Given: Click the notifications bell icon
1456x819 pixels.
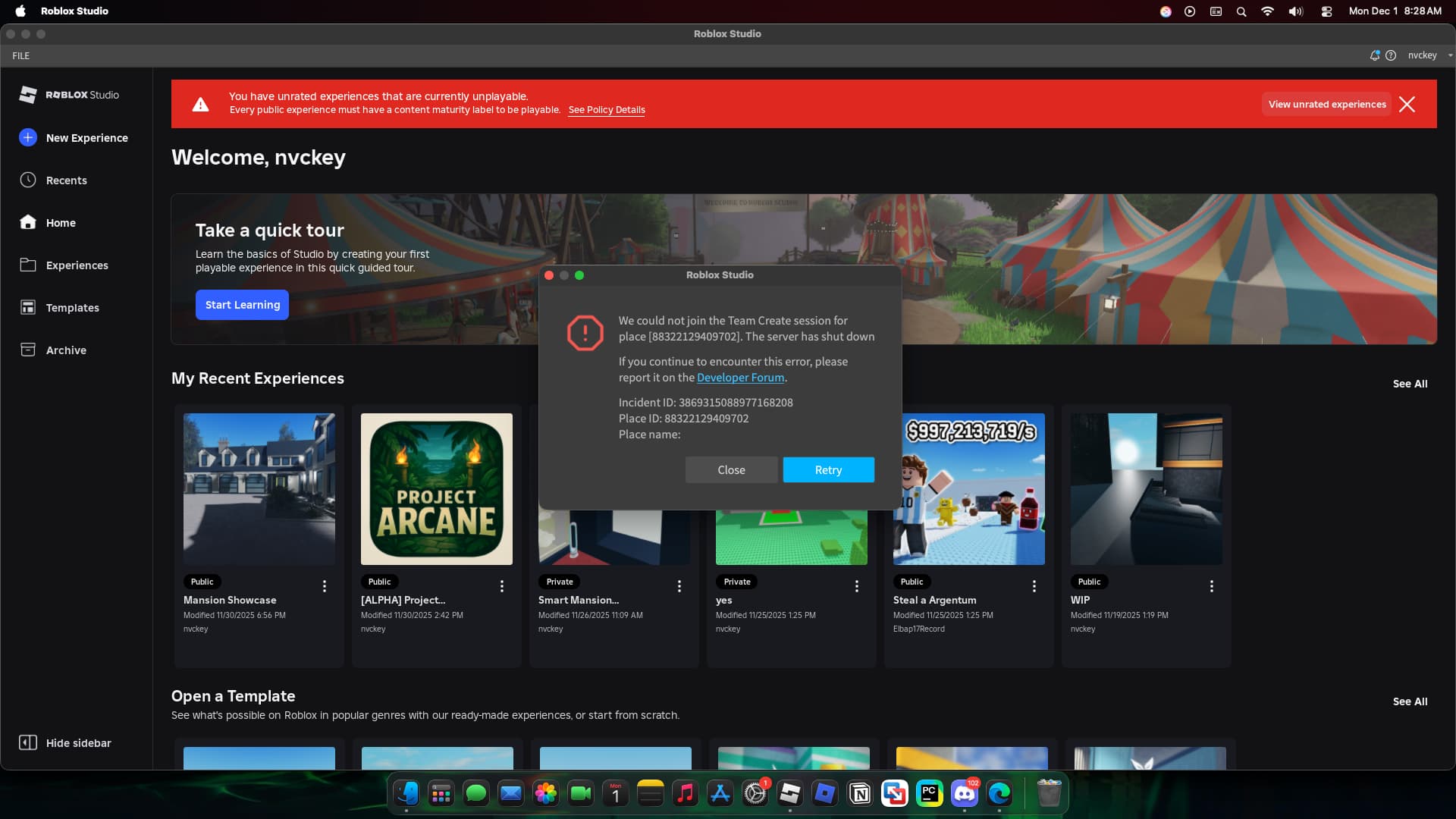Looking at the screenshot, I should click(x=1374, y=55).
